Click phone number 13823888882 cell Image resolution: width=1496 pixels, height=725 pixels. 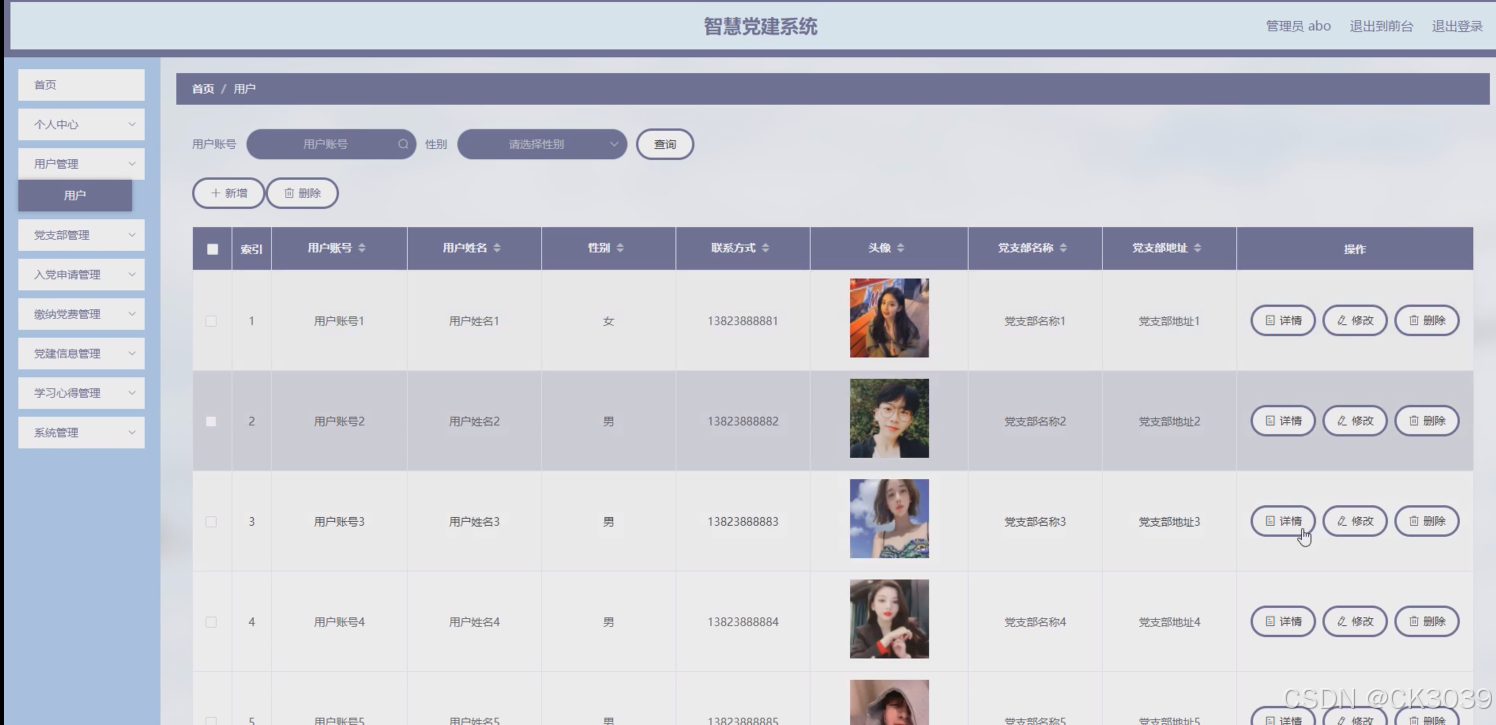tap(743, 421)
